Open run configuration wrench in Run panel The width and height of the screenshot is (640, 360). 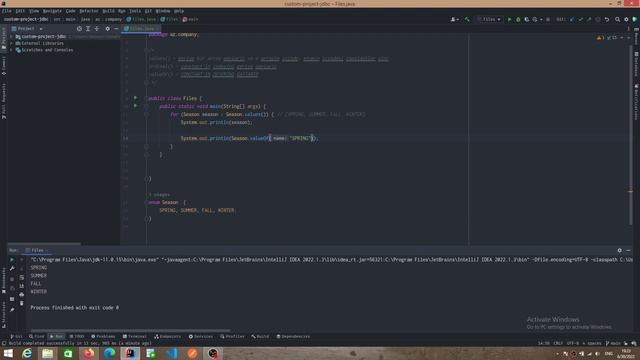point(12,268)
